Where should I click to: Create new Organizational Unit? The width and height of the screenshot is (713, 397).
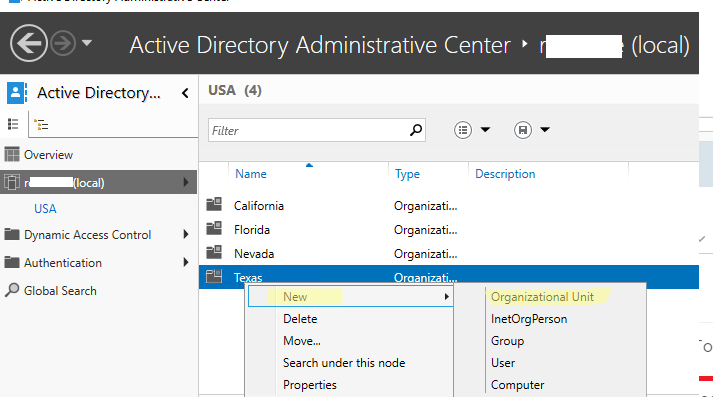click(542, 297)
